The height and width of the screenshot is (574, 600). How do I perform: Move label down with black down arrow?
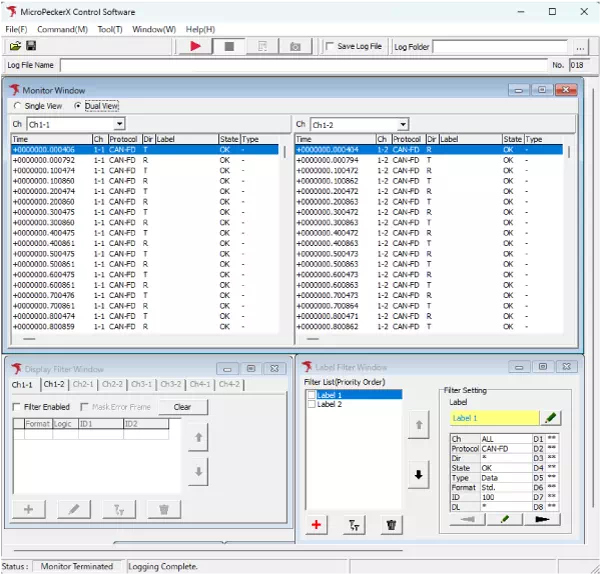click(x=418, y=474)
